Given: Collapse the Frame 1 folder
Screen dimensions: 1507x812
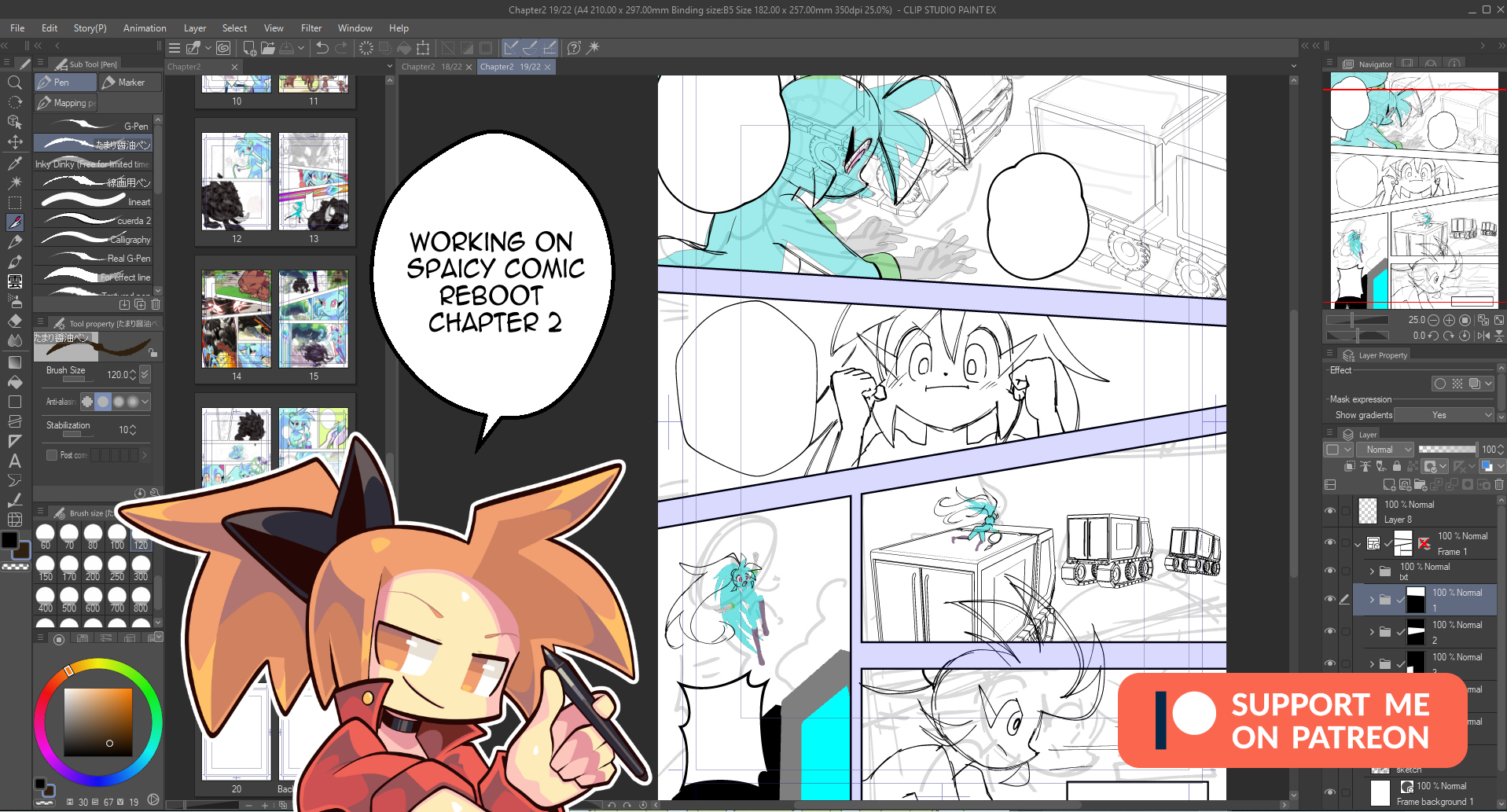Looking at the screenshot, I should coord(1358,544).
